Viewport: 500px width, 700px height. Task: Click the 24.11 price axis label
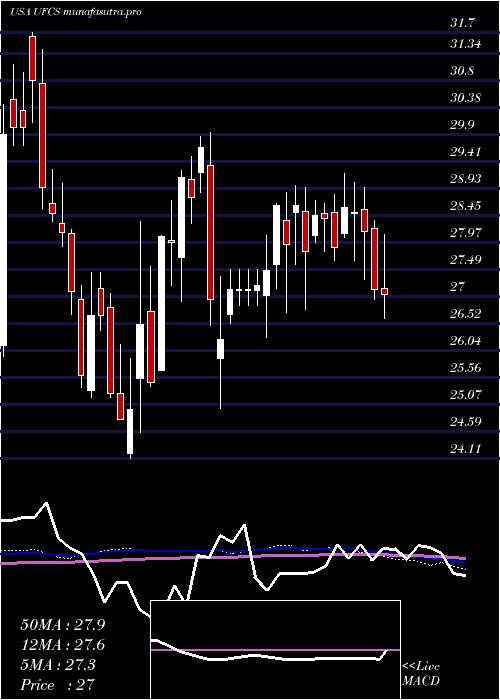[466, 449]
